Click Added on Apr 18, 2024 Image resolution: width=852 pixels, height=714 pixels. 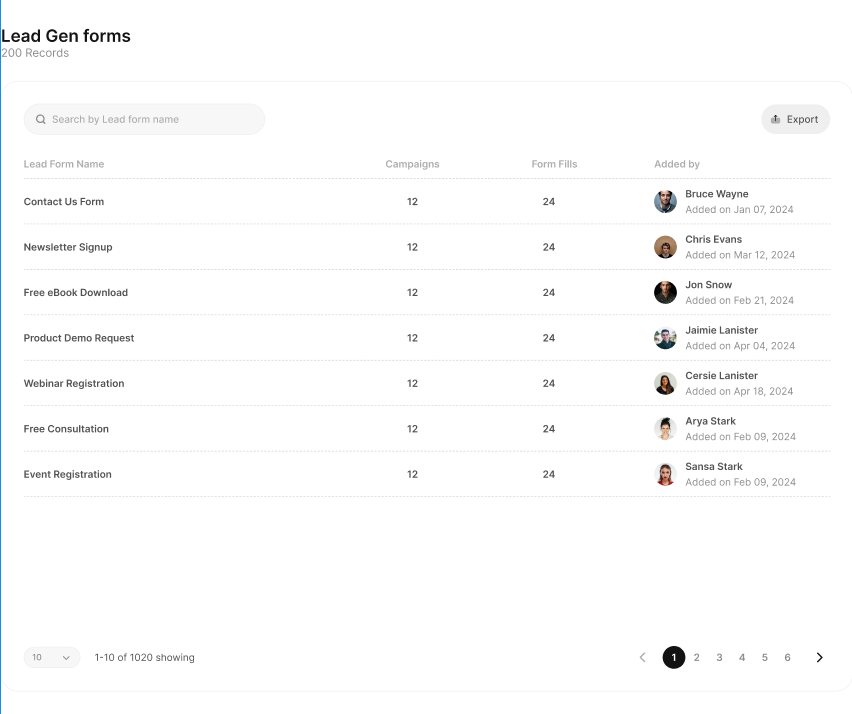(739, 391)
